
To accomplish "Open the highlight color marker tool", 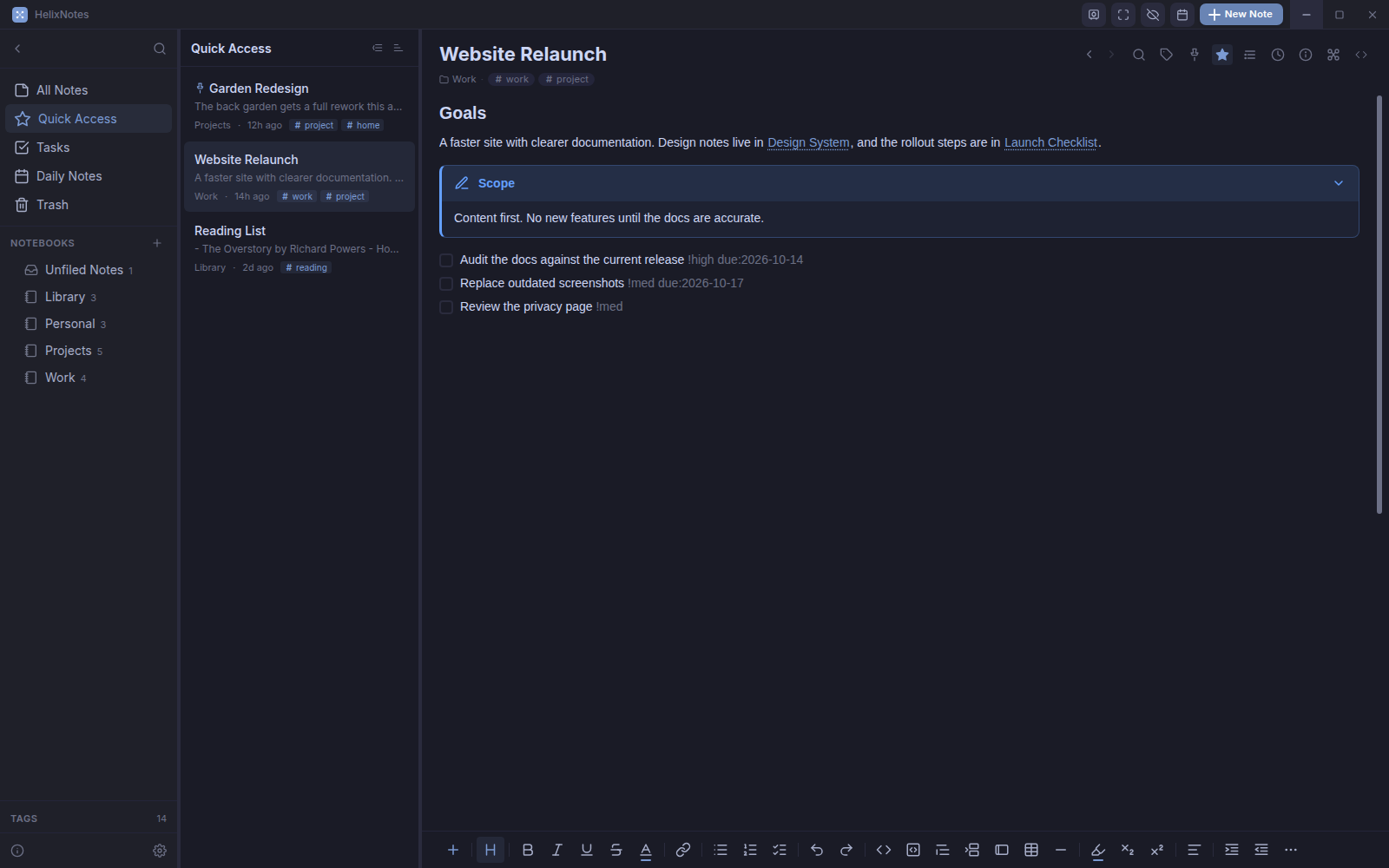I will [1098, 850].
